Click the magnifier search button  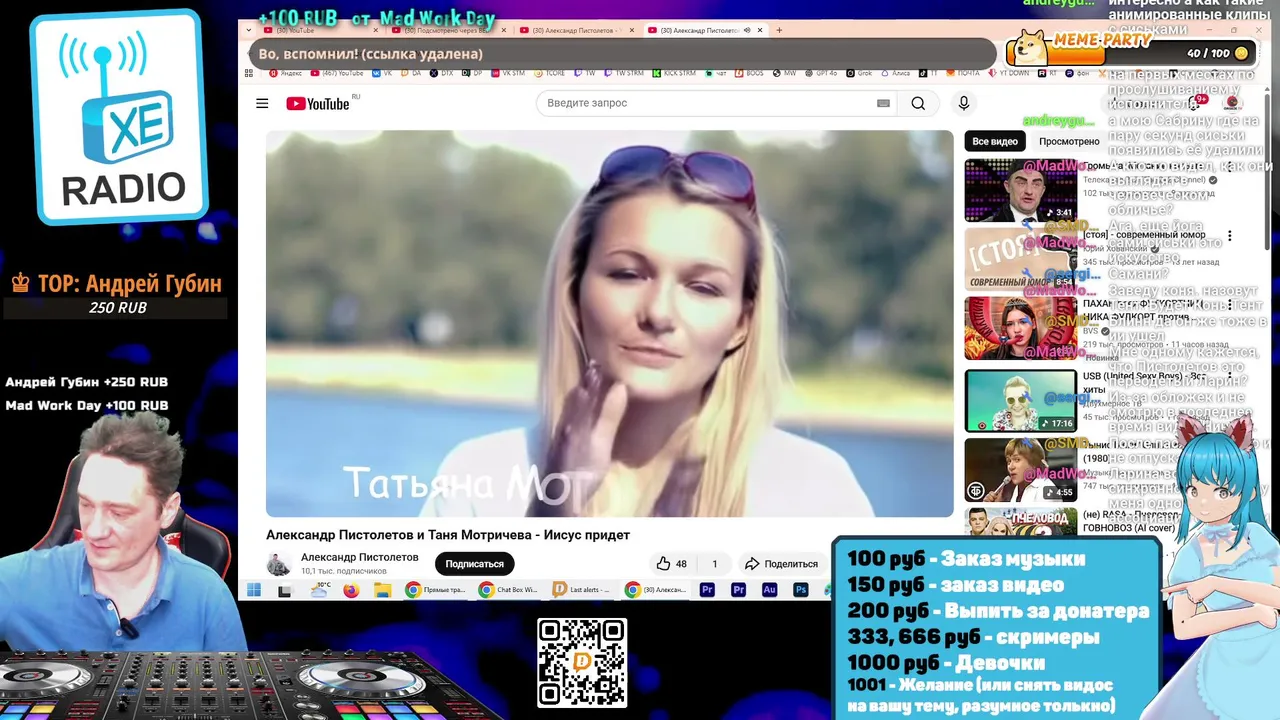[918, 103]
